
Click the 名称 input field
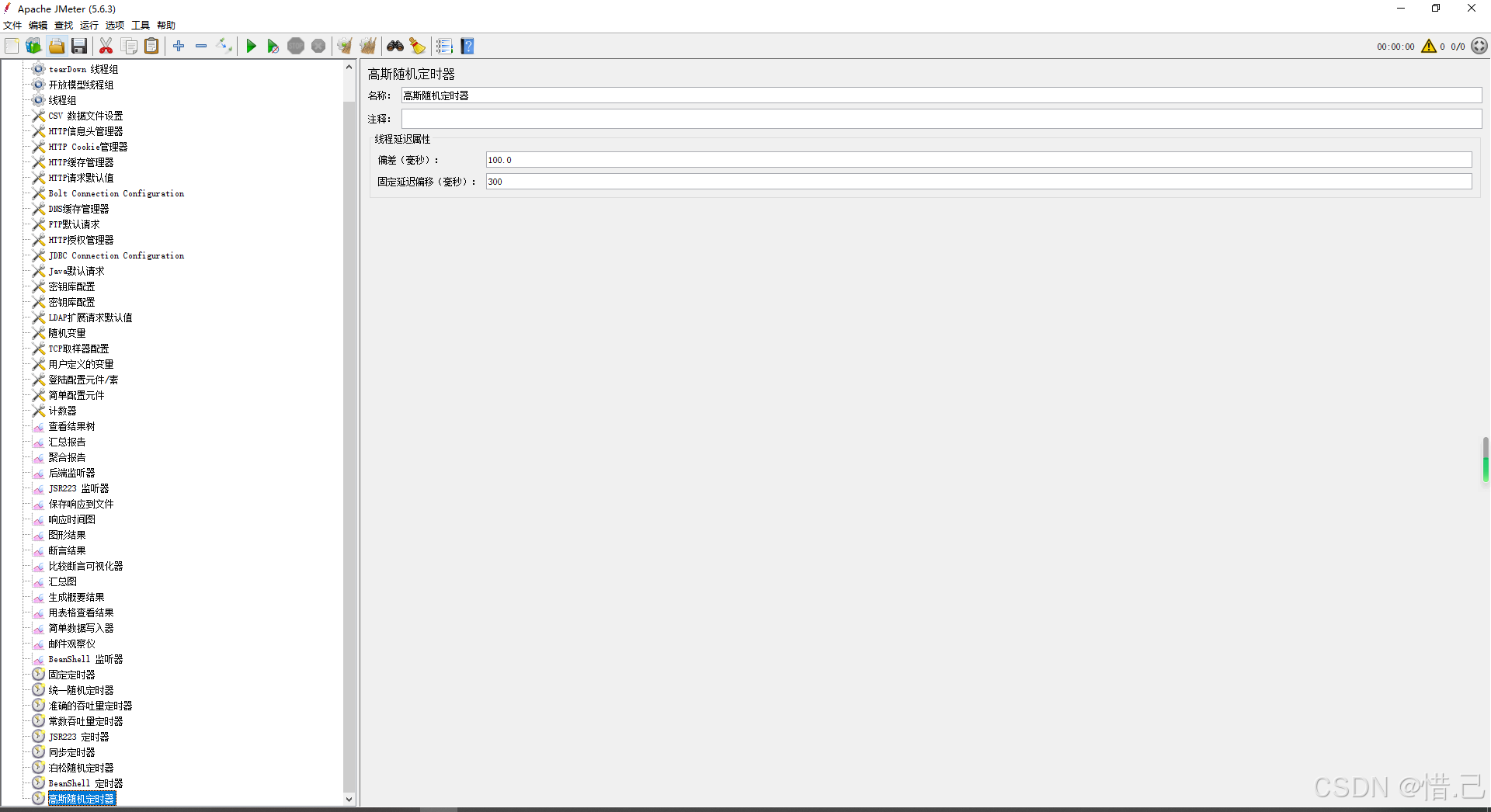click(x=941, y=95)
